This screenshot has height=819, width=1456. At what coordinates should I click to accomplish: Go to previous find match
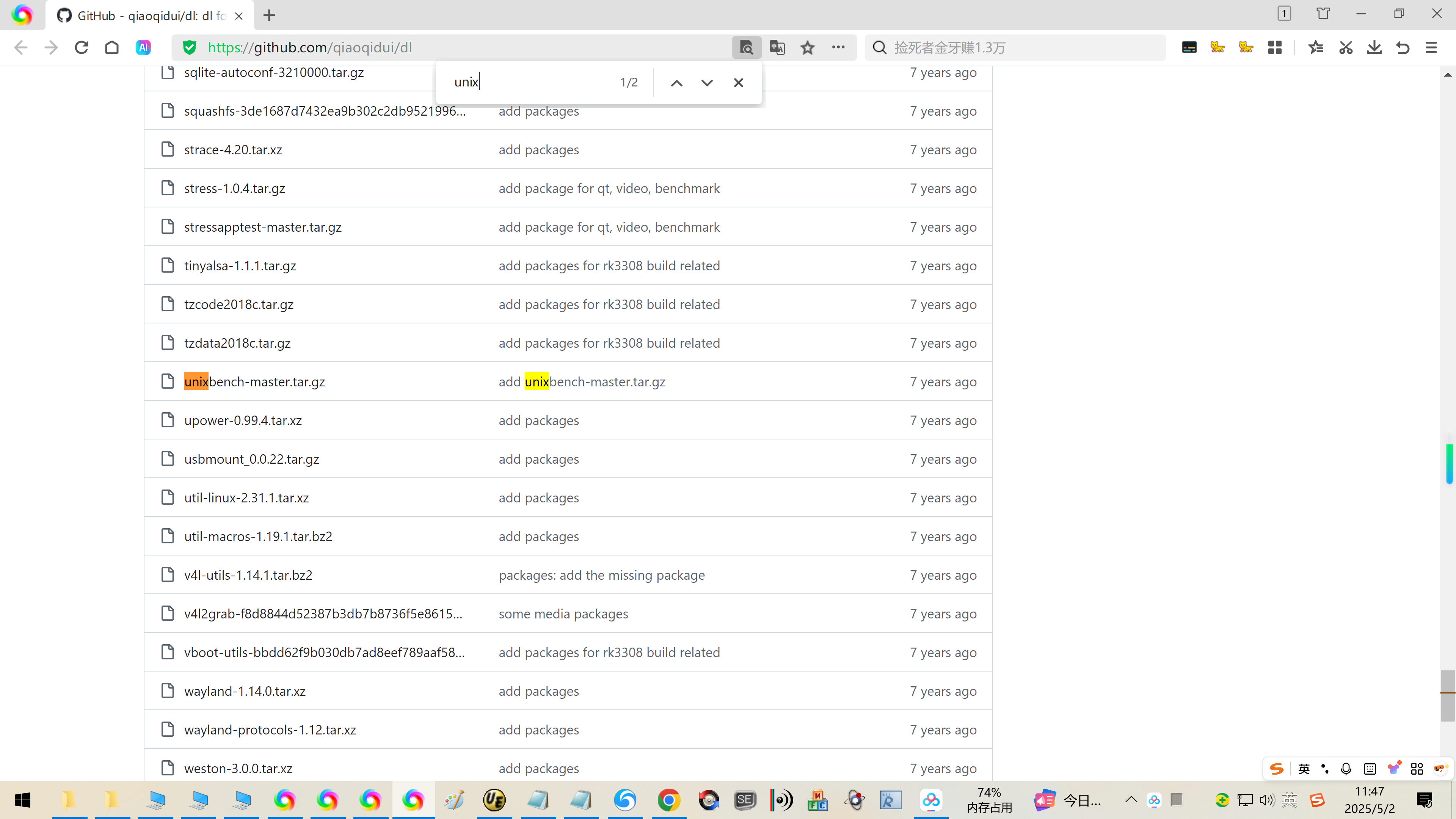[676, 83]
